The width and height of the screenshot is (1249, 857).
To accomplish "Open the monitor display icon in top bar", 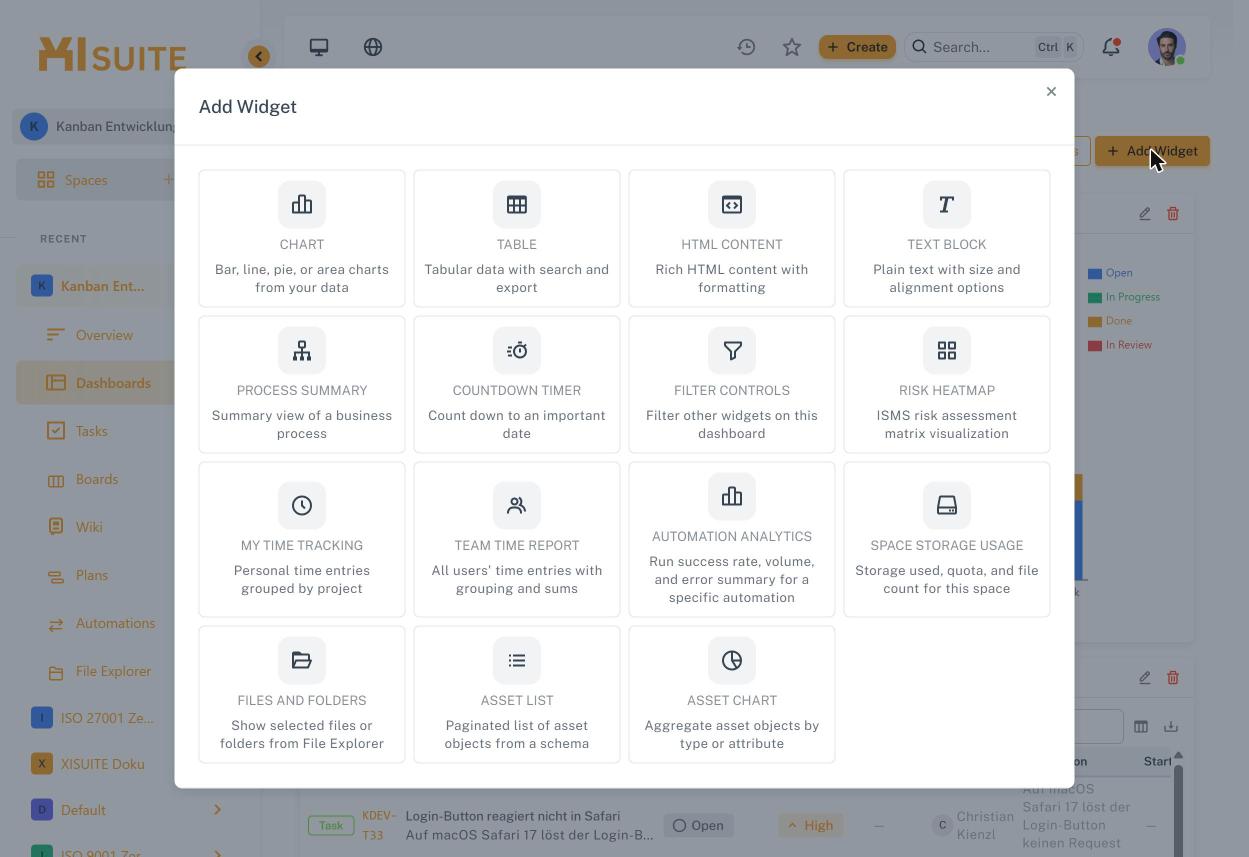I will coord(319,47).
